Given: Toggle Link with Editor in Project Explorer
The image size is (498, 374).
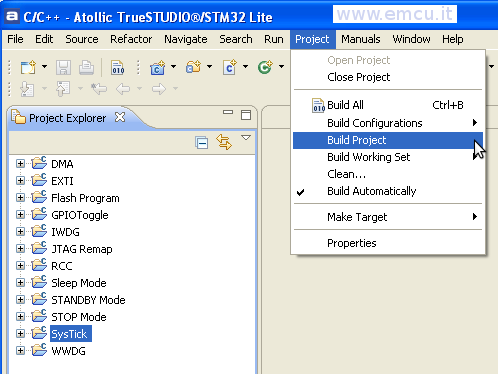Looking at the screenshot, I should point(224,142).
